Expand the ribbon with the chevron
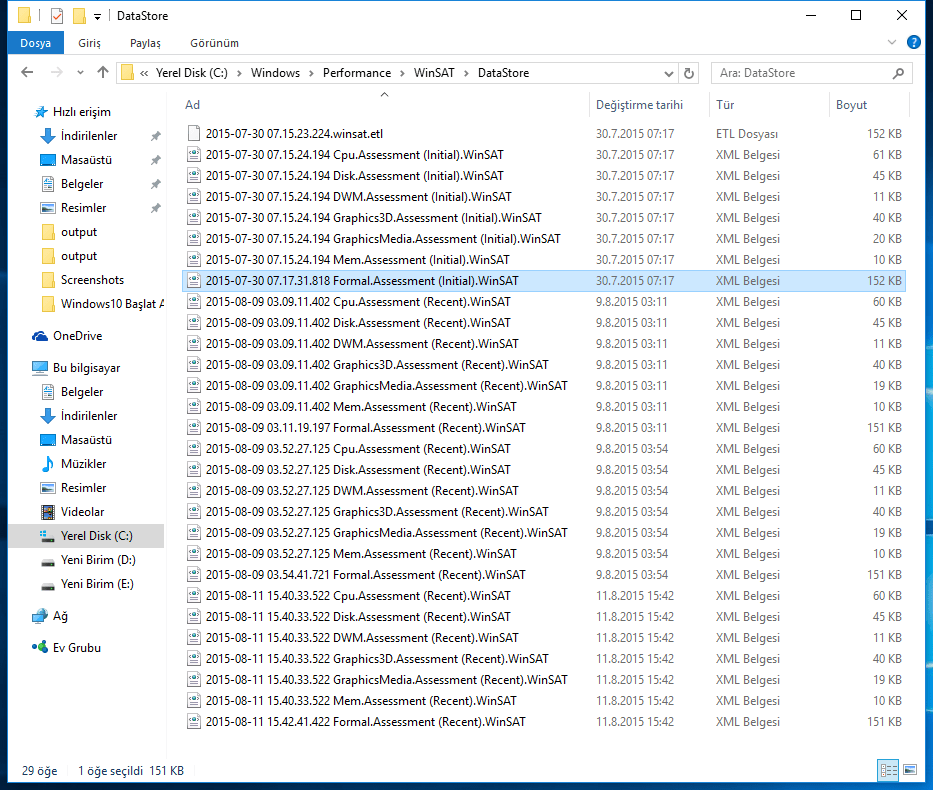The width and height of the screenshot is (933, 790). coord(892,43)
